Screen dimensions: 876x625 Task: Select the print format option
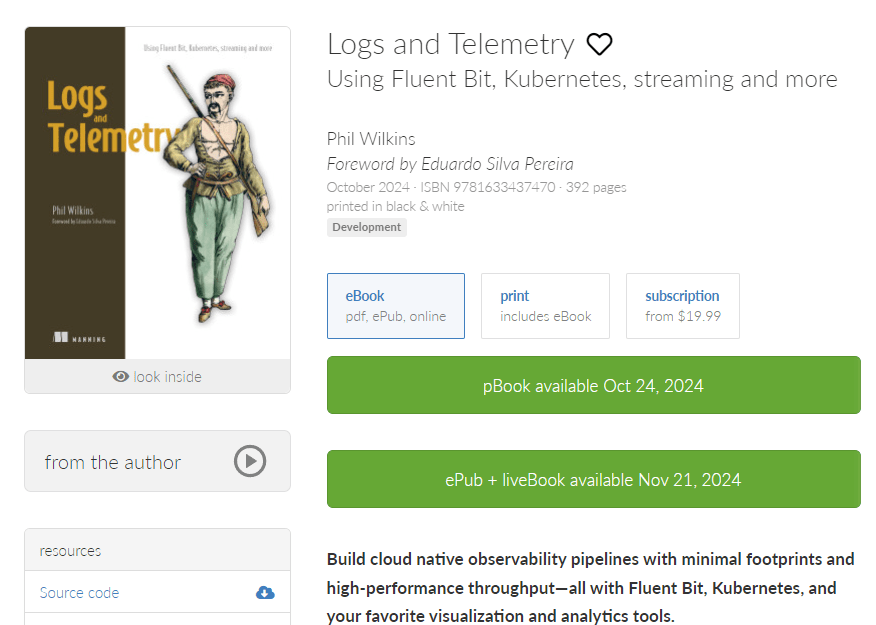pyautogui.click(x=545, y=305)
